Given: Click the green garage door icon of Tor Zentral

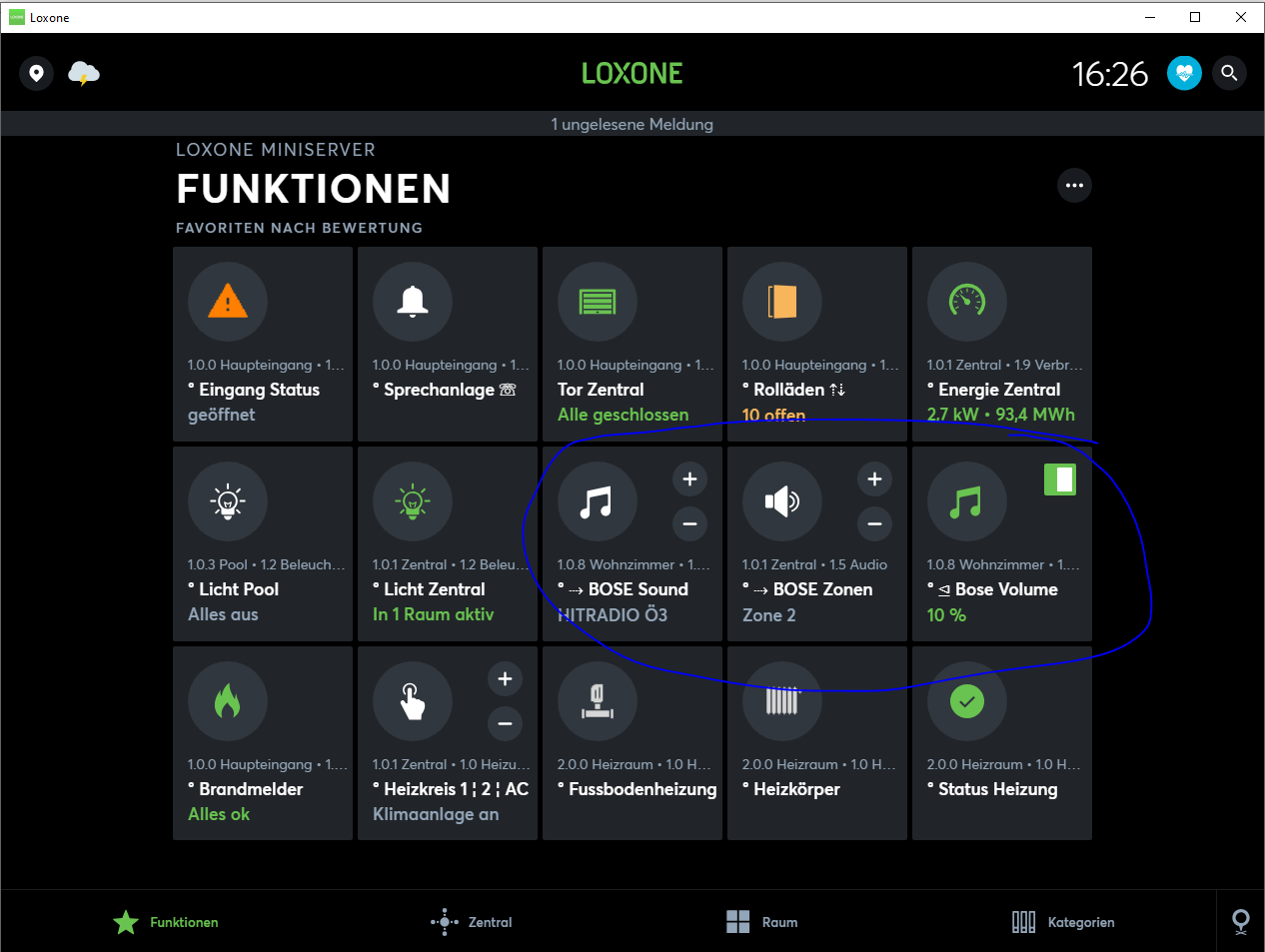Looking at the screenshot, I should pyautogui.click(x=598, y=301).
